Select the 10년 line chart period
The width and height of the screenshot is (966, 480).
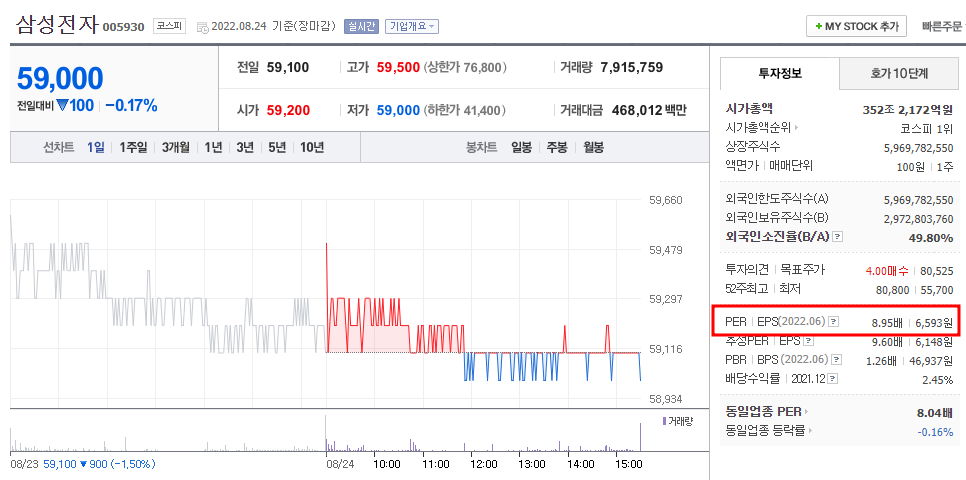pyautogui.click(x=312, y=147)
